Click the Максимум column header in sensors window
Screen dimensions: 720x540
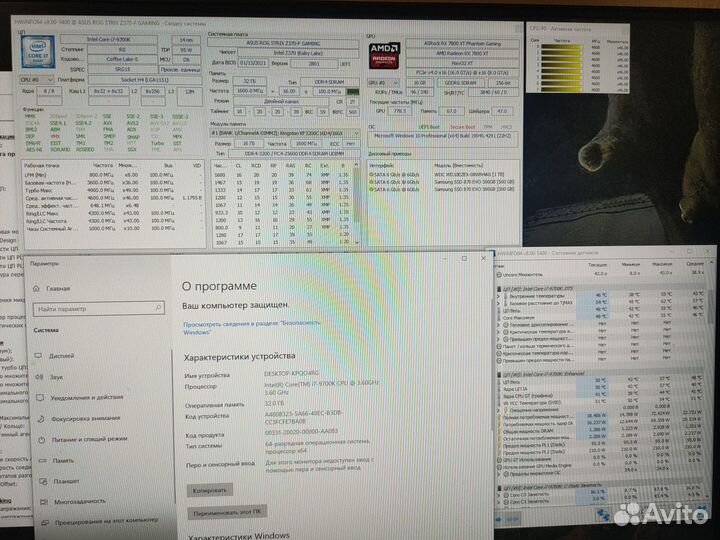click(662, 264)
